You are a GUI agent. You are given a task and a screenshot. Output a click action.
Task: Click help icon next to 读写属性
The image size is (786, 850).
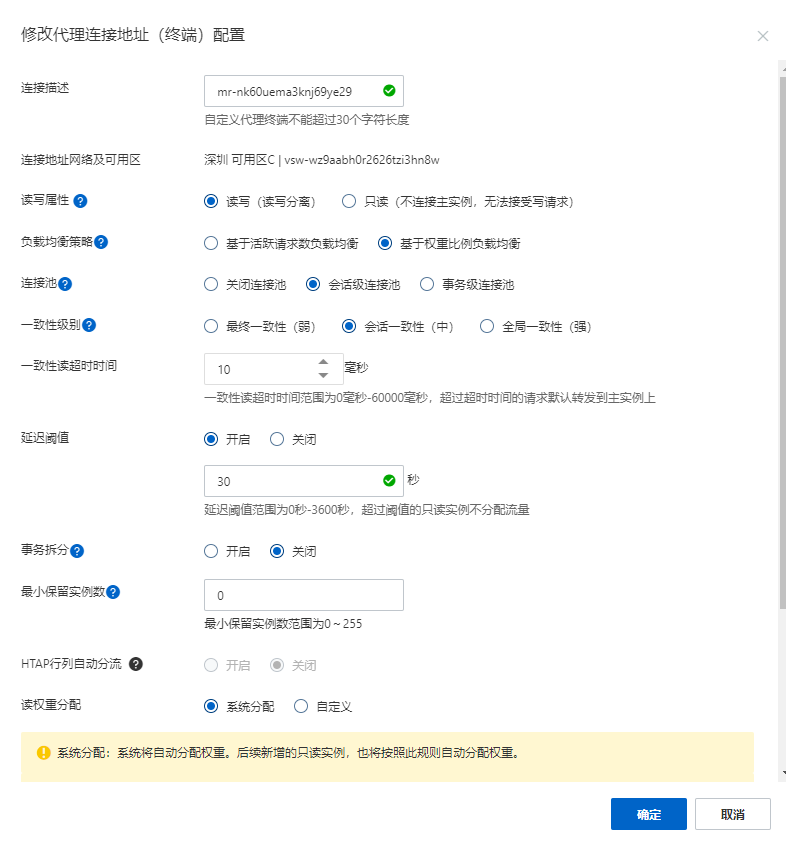pyautogui.click(x=81, y=201)
